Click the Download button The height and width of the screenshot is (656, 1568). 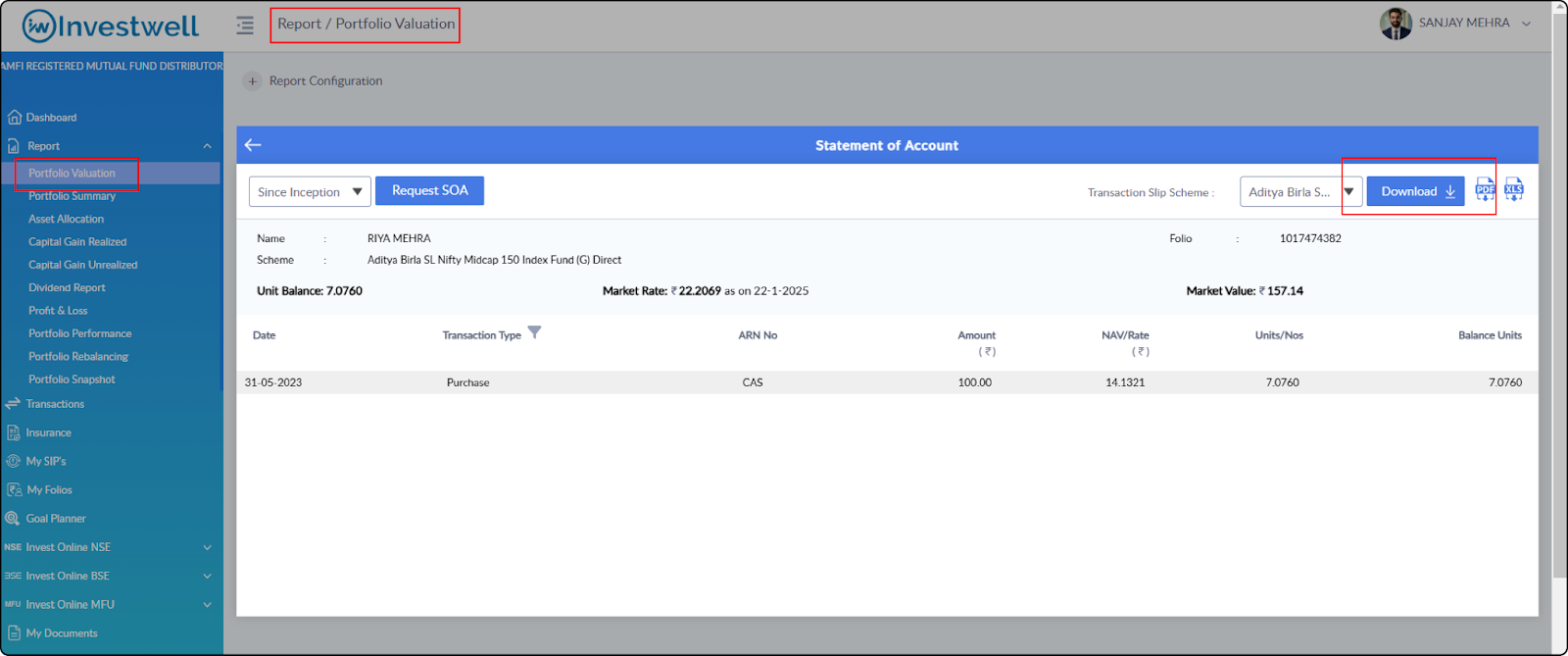coord(1416,191)
